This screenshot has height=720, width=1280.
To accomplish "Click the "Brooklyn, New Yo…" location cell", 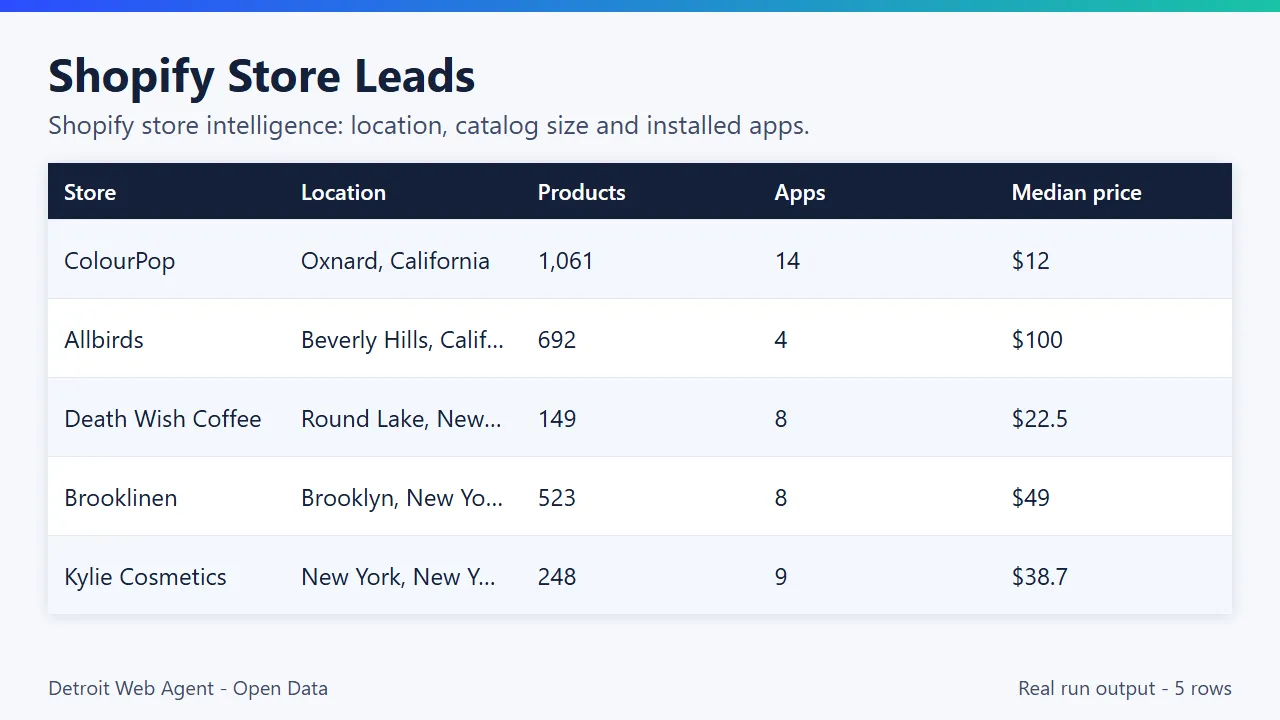I will [x=402, y=498].
